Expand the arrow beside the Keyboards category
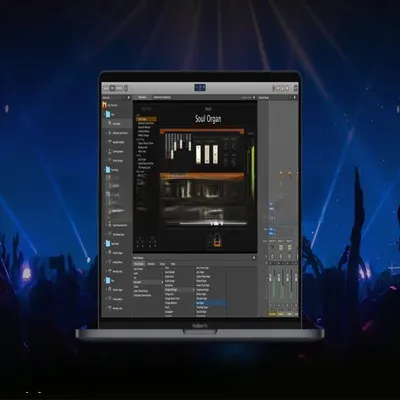The width and height of the screenshot is (400, 400). (162, 282)
